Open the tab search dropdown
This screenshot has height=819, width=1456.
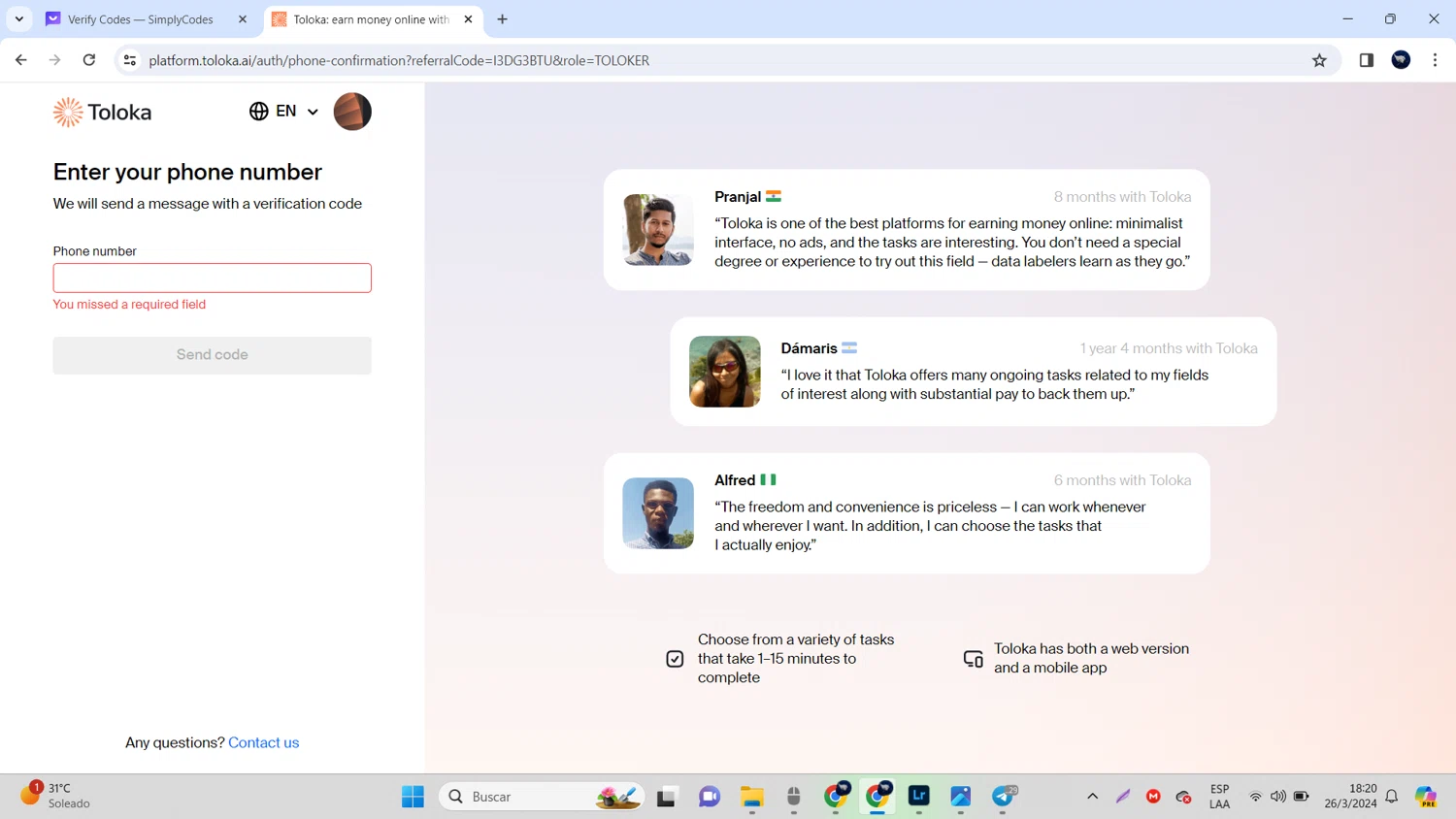click(19, 19)
